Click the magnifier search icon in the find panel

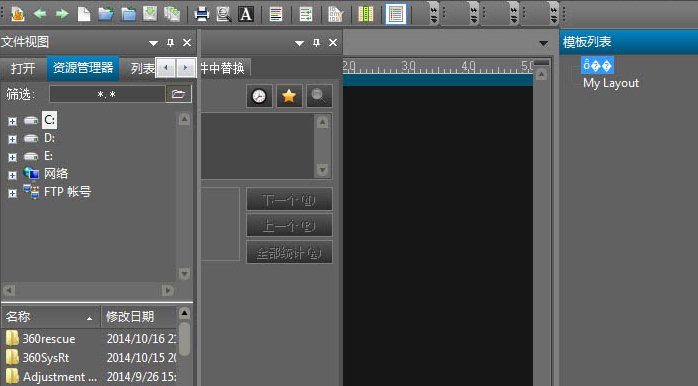[x=319, y=96]
